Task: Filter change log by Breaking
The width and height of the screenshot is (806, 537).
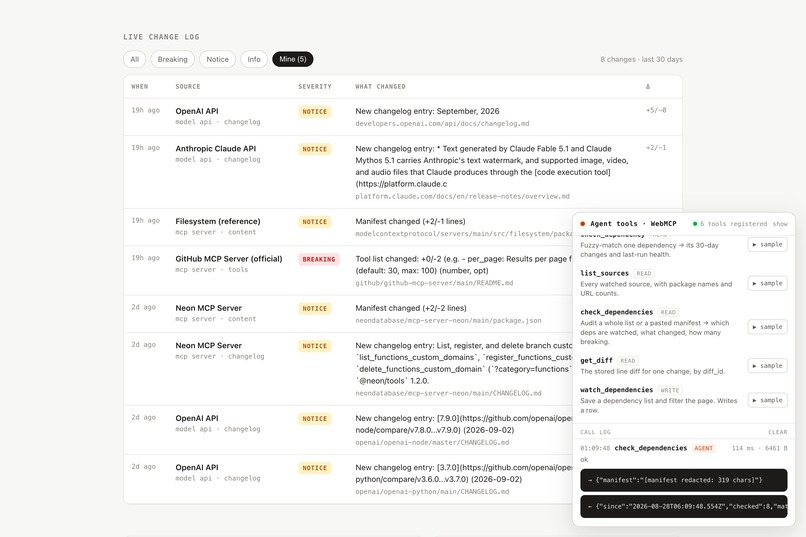Action: 172,59
